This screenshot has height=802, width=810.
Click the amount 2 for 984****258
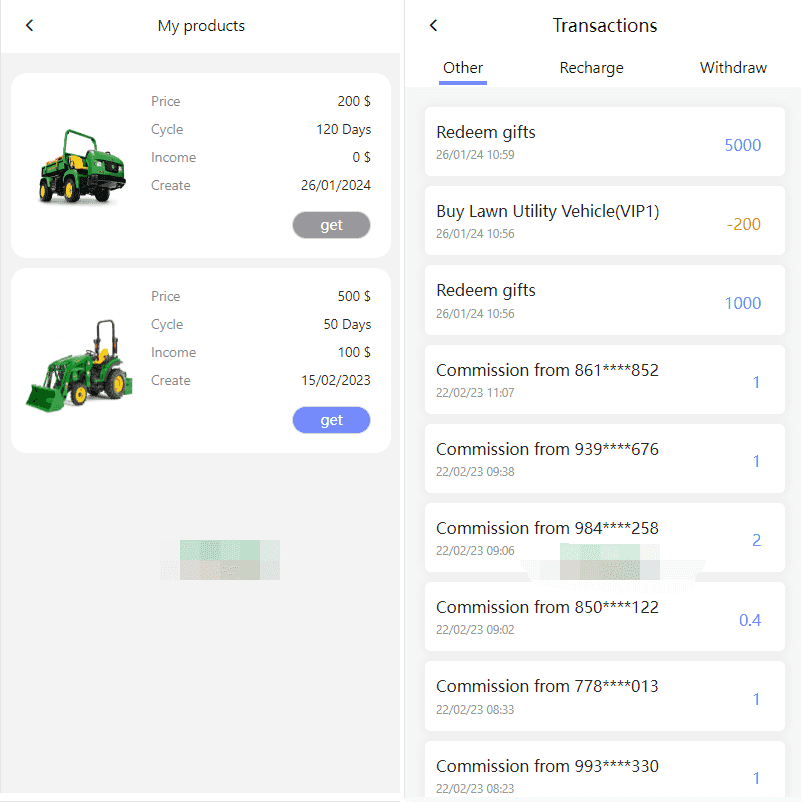(756, 540)
